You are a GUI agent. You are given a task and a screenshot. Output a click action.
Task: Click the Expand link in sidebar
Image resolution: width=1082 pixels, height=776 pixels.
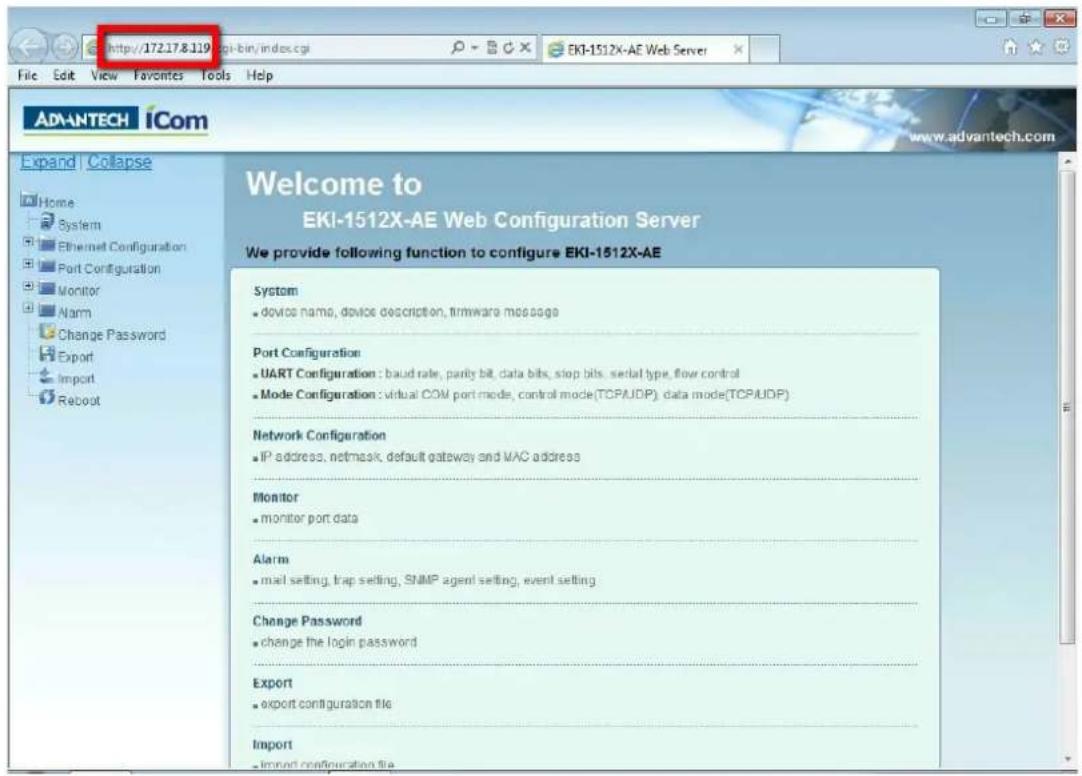coord(48,161)
